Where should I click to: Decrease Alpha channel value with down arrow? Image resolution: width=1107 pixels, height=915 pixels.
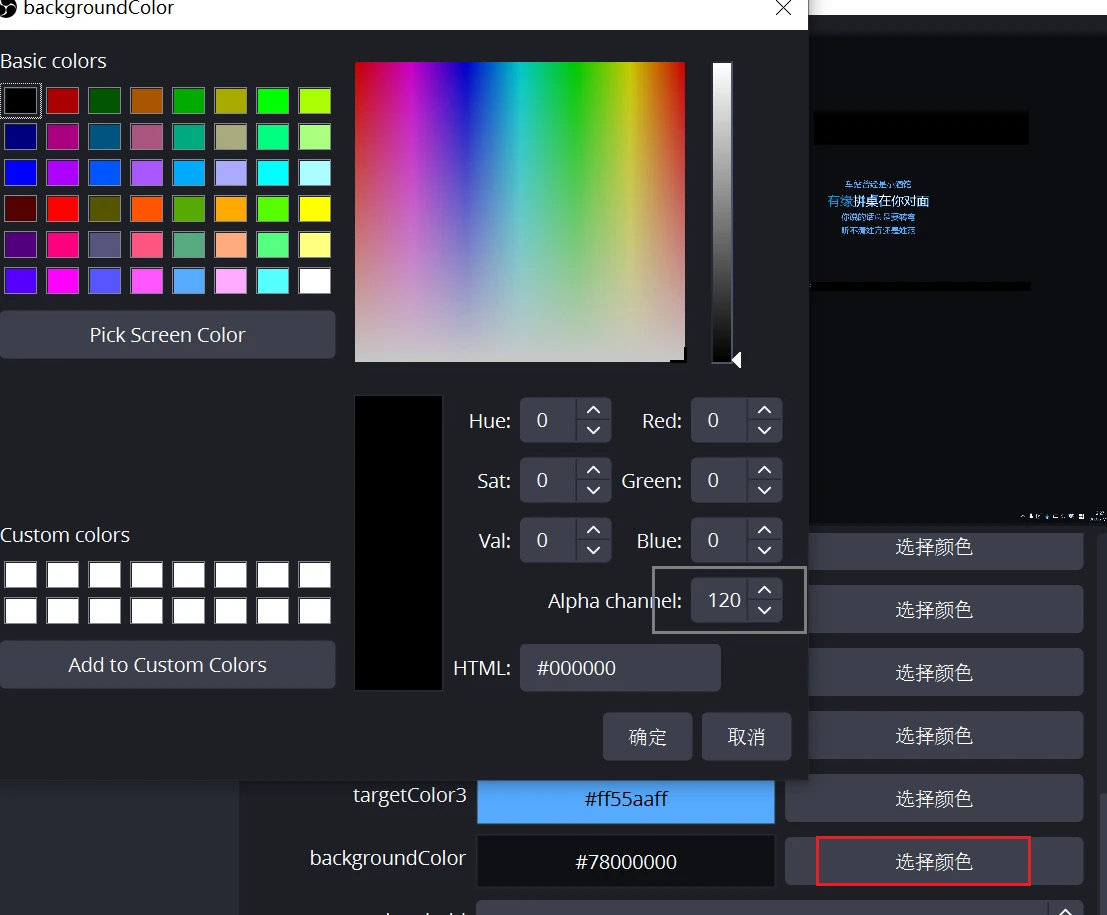pos(765,610)
